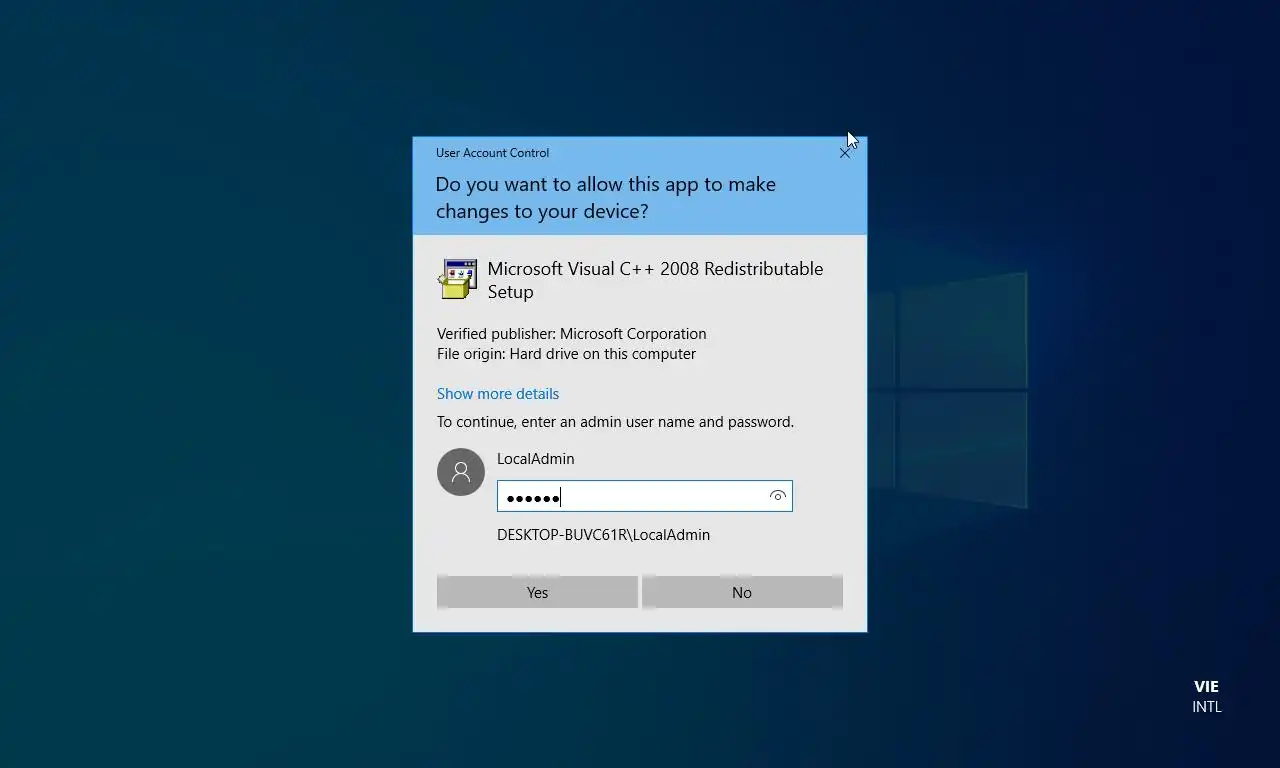
Task: Close the User Account Control dialog
Action: click(x=845, y=153)
